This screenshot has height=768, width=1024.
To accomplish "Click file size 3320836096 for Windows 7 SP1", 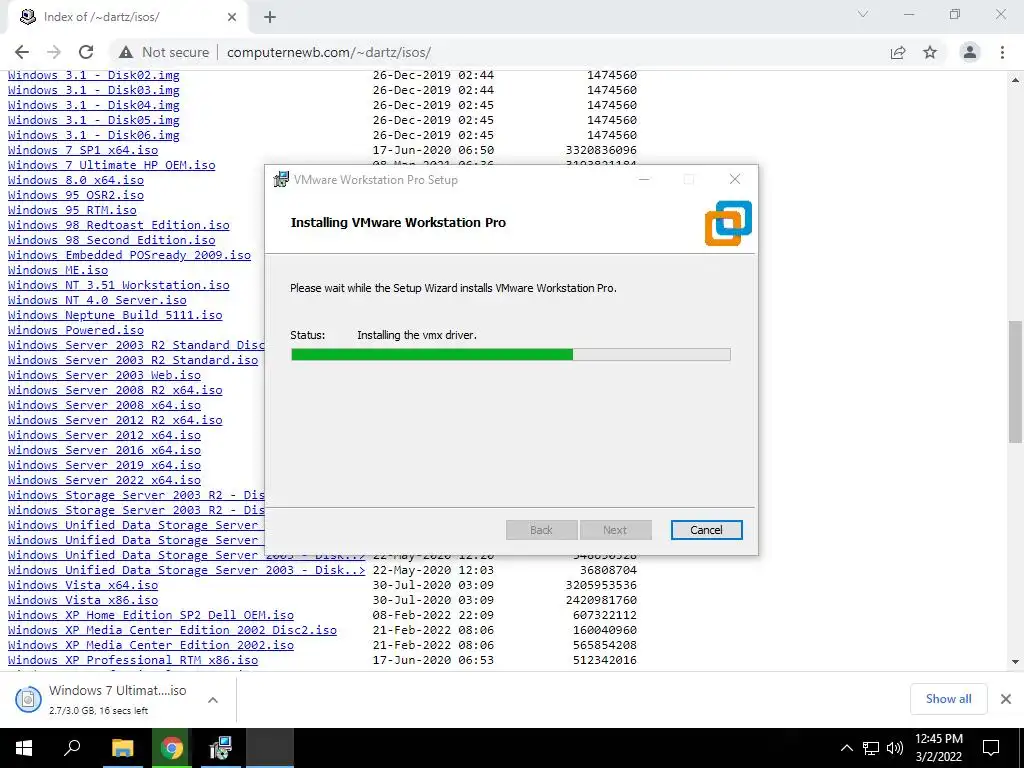I will pos(601,150).
